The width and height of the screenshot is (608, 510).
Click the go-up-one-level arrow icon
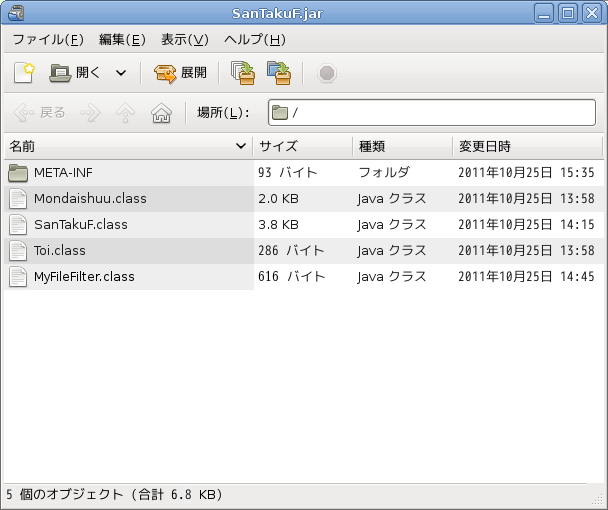click(x=125, y=113)
